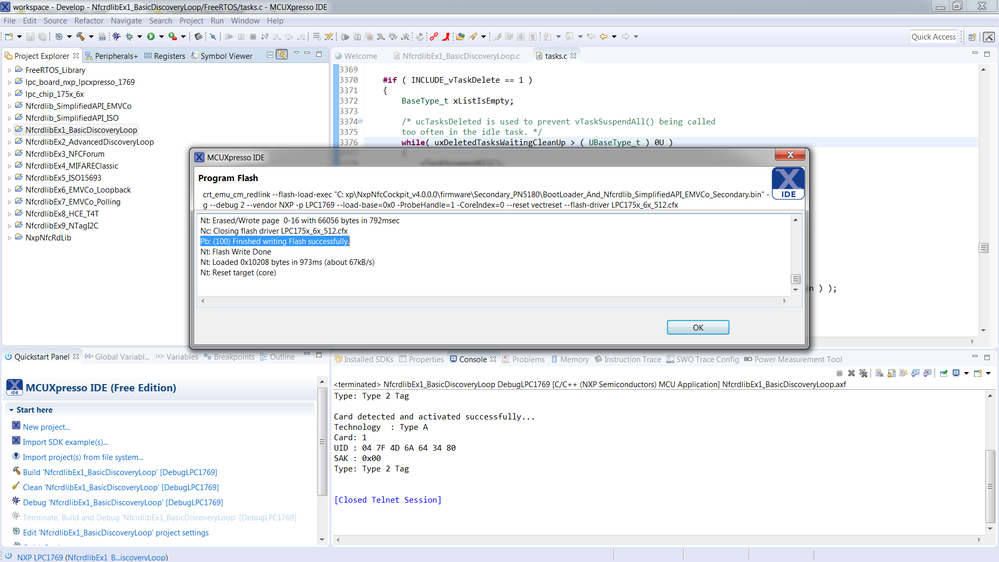Image resolution: width=999 pixels, height=562 pixels.
Task: Open the Forward navigation history dropdown
Action: pos(635,37)
